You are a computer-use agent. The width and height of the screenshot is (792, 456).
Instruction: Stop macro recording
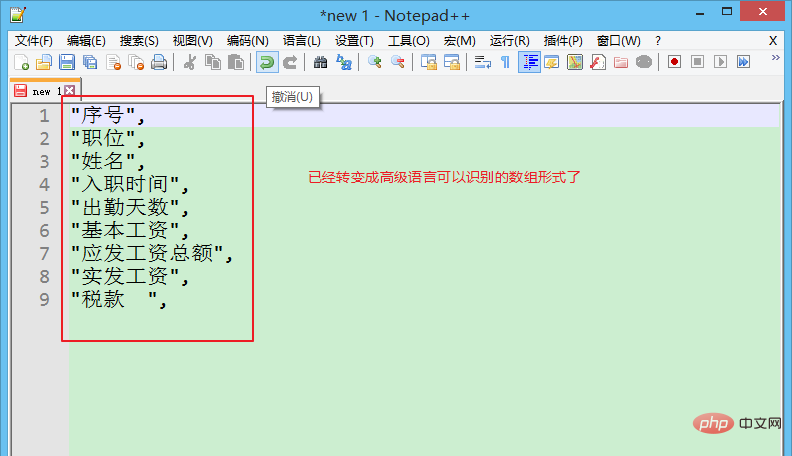[698, 62]
